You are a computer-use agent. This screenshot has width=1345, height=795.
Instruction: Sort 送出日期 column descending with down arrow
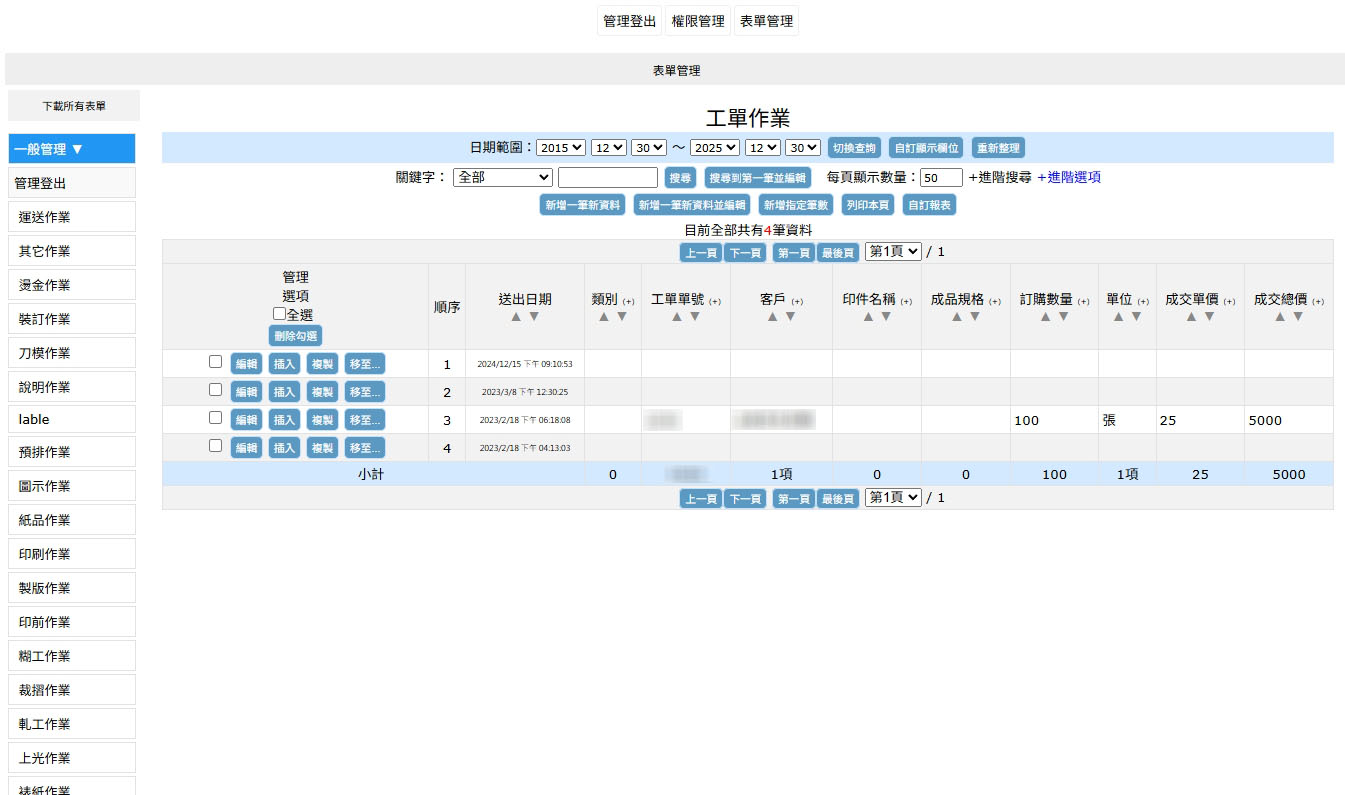pos(534,316)
